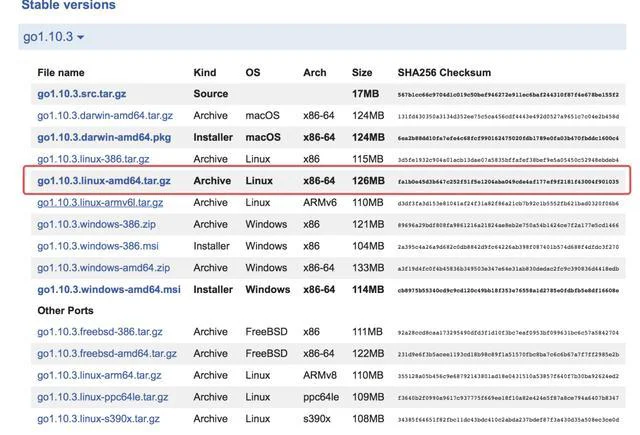Click the ARMv6 arch cell
Screen dimensions: 640x435
(x=320, y=202)
